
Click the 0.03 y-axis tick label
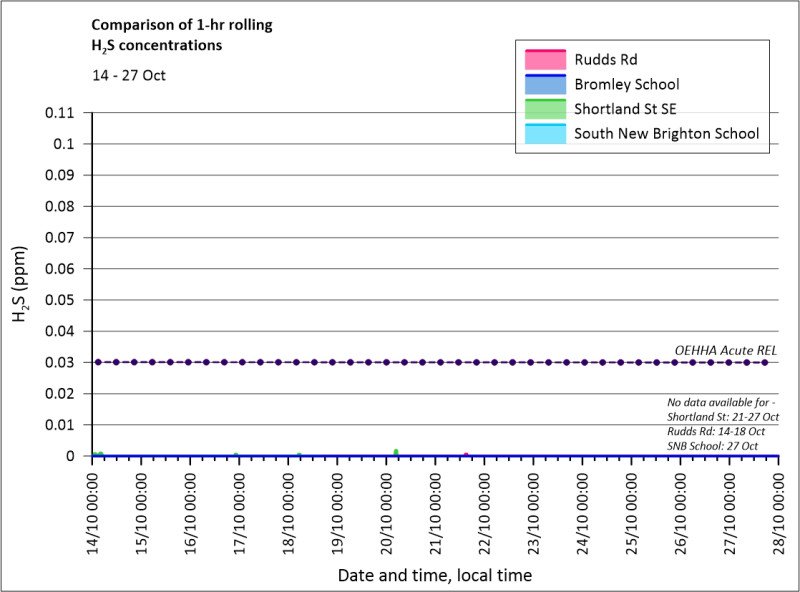[60, 362]
